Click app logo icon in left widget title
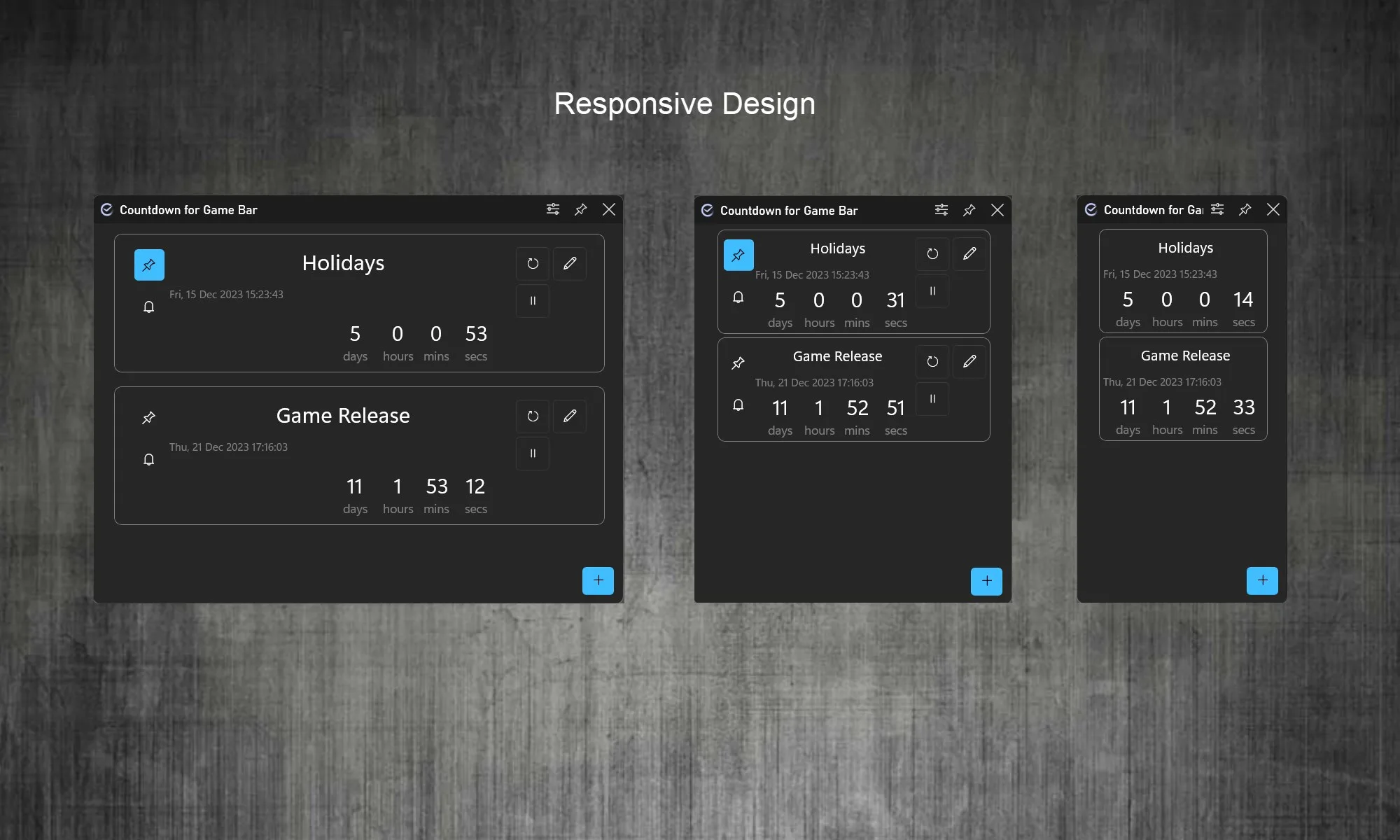This screenshot has height=840, width=1400. pyautogui.click(x=107, y=209)
